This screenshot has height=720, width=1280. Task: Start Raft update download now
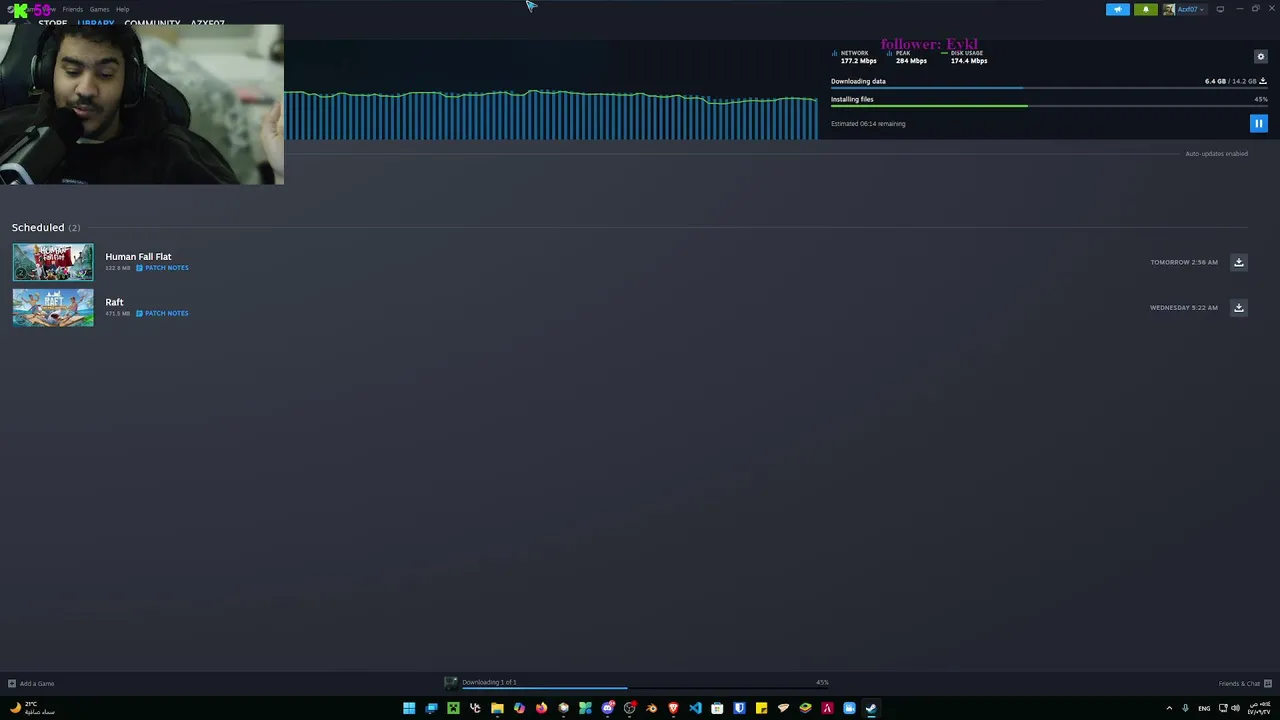pyautogui.click(x=1238, y=308)
